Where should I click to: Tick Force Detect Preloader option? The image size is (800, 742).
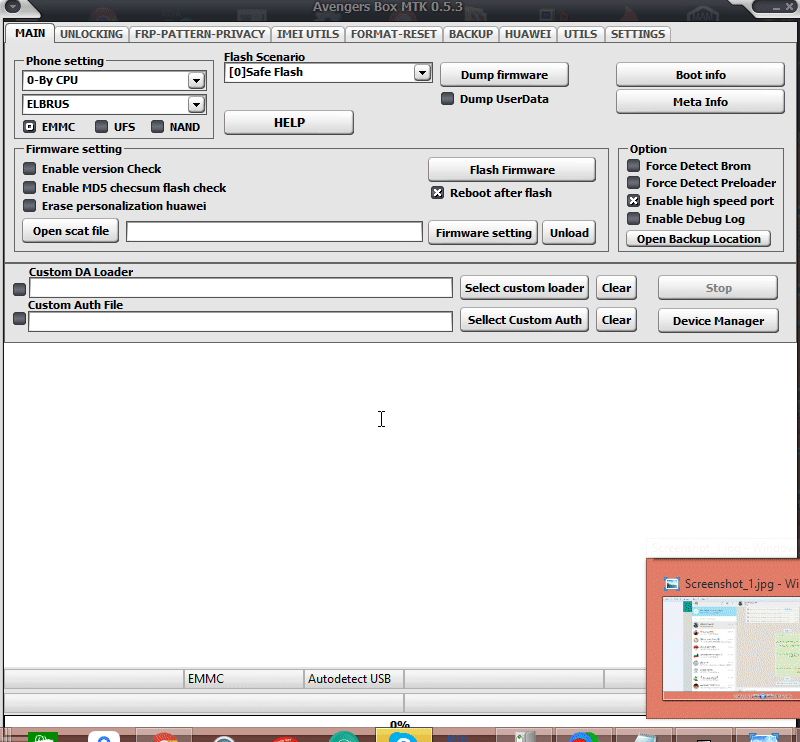633,183
